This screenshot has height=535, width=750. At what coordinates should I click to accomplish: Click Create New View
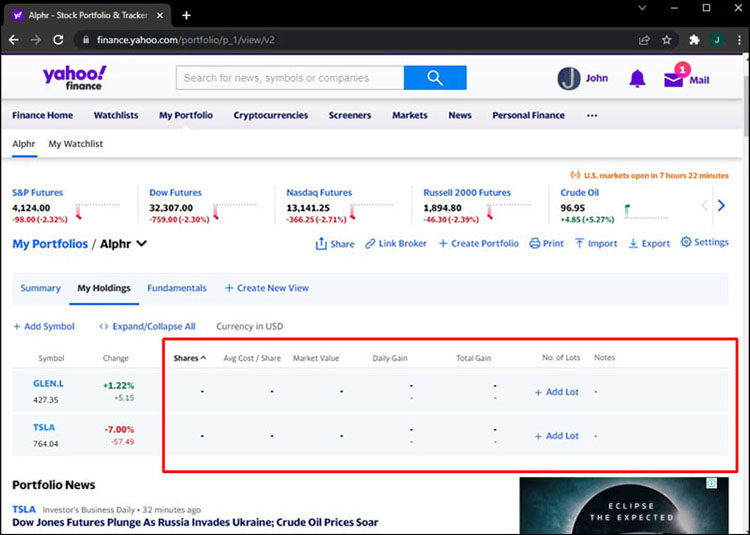(x=267, y=288)
